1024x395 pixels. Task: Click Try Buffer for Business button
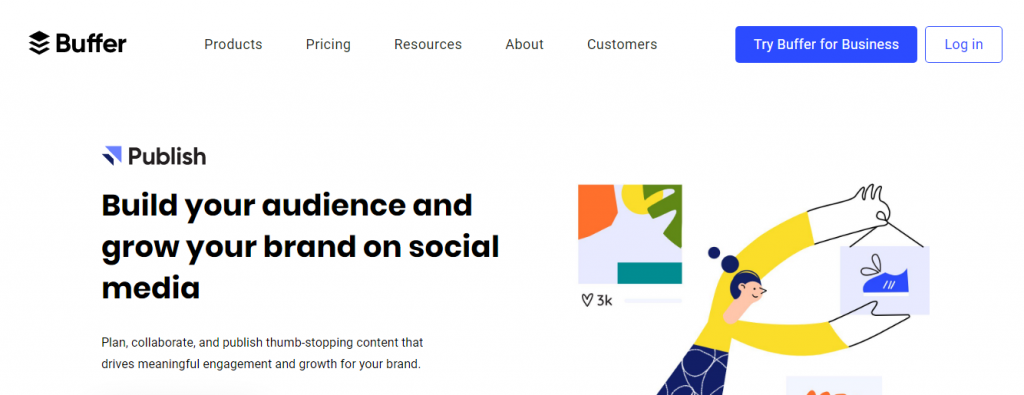tap(826, 44)
